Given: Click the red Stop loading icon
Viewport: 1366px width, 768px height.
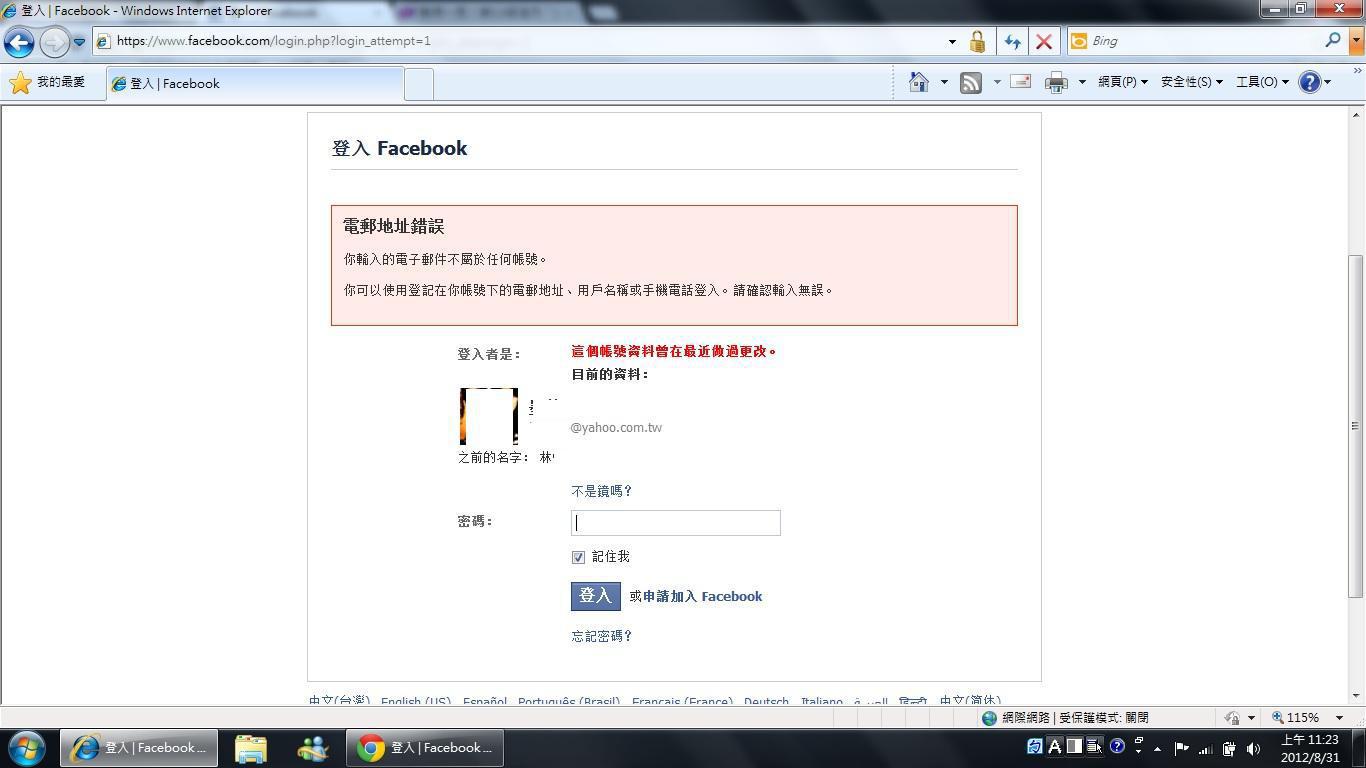Looking at the screenshot, I should (1043, 41).
